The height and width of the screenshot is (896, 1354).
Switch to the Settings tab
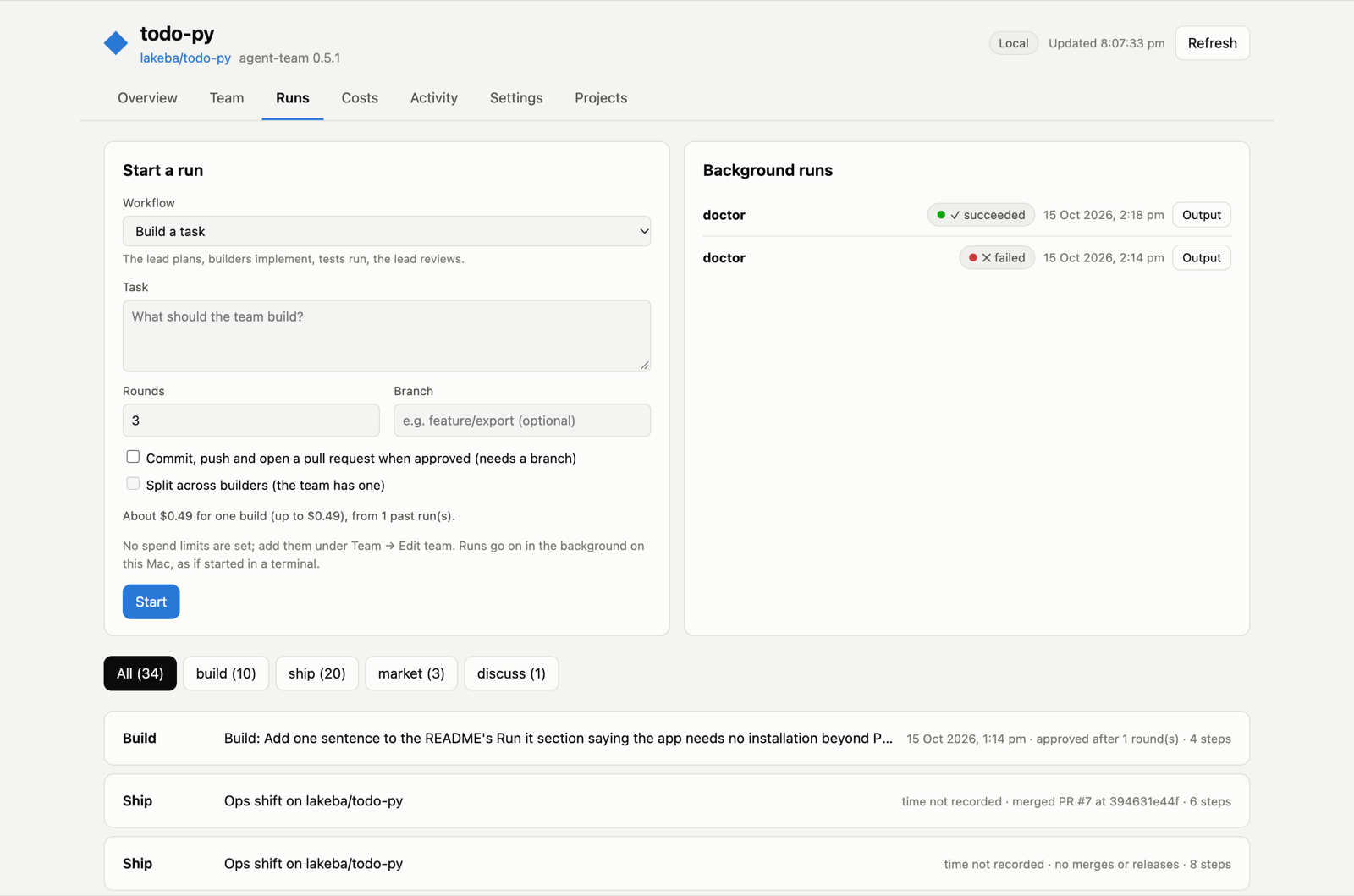point(516,98)
